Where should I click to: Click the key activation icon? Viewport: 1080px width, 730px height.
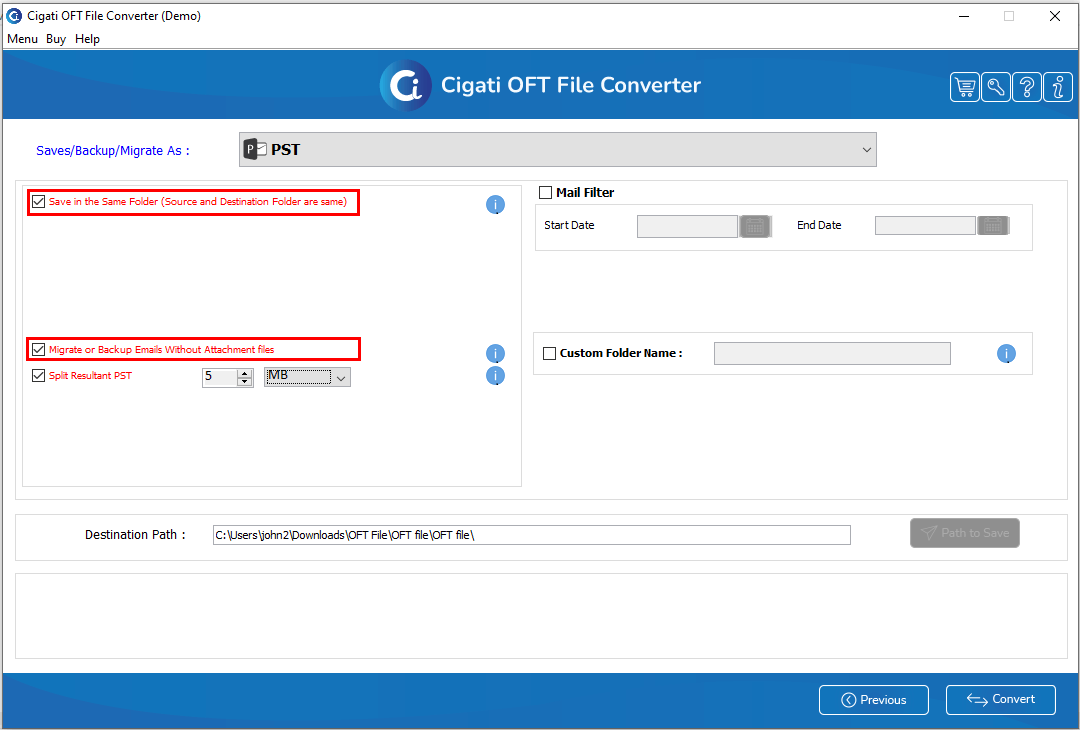[996, 87]
